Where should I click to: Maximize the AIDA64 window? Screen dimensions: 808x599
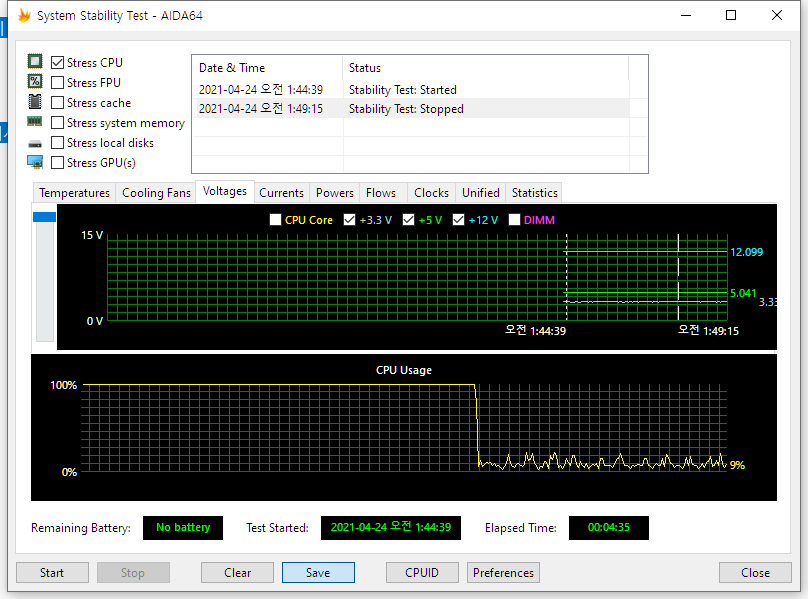731,15
